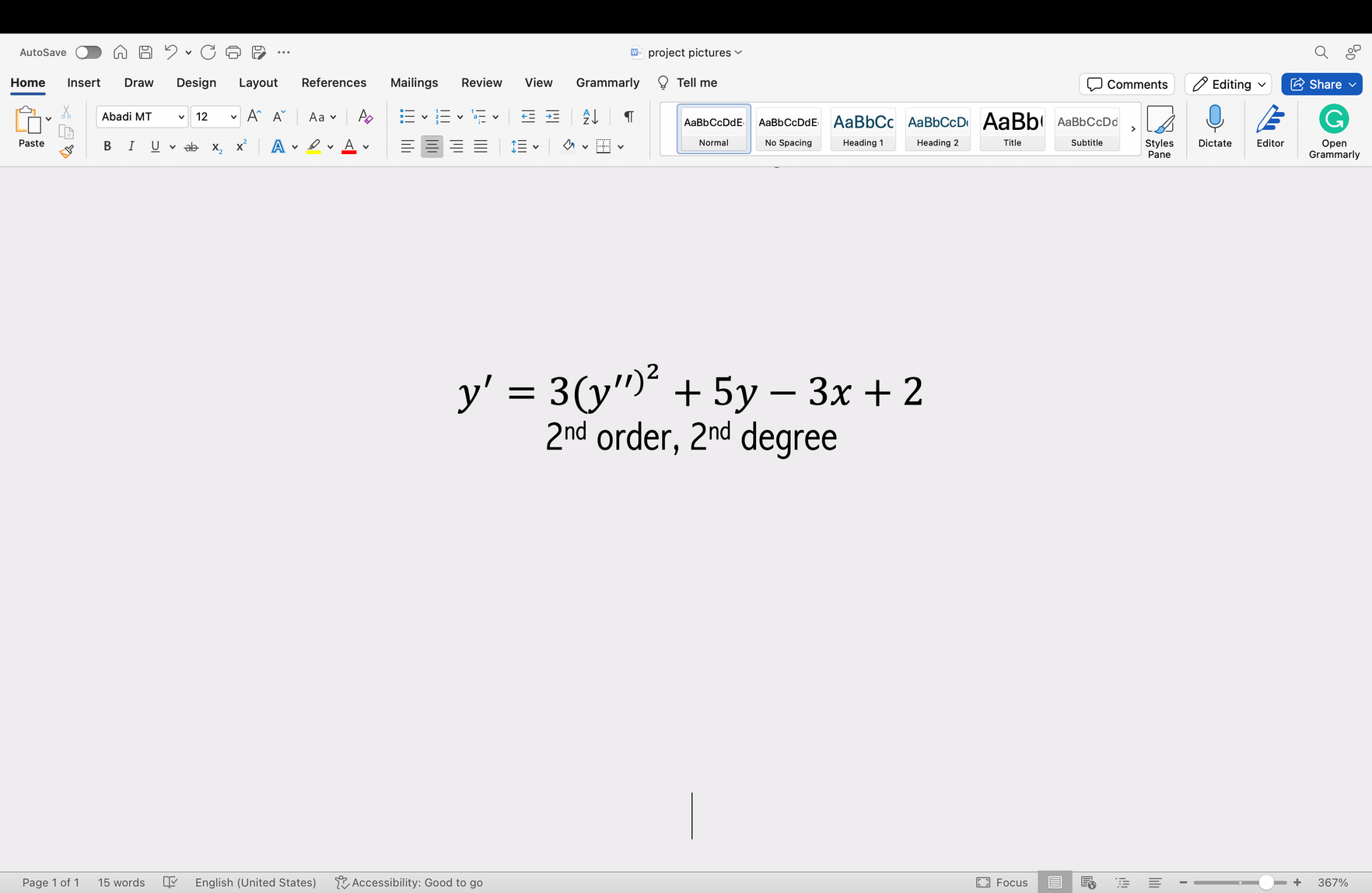Open the Styles Pane

(1159, 131)
